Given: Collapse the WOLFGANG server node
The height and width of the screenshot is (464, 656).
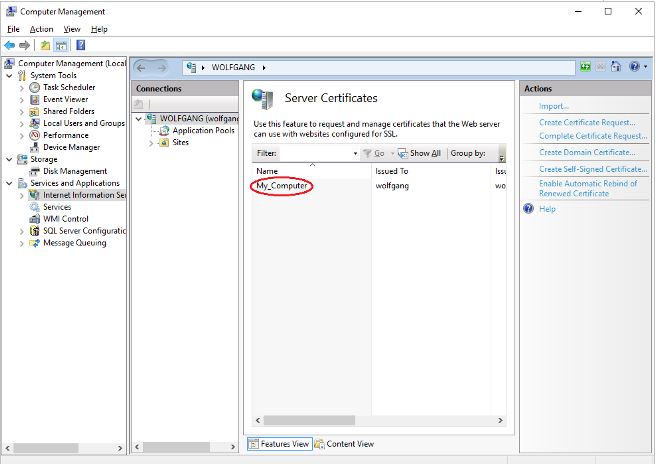Looking at the screenshot, I should point(138,119).
